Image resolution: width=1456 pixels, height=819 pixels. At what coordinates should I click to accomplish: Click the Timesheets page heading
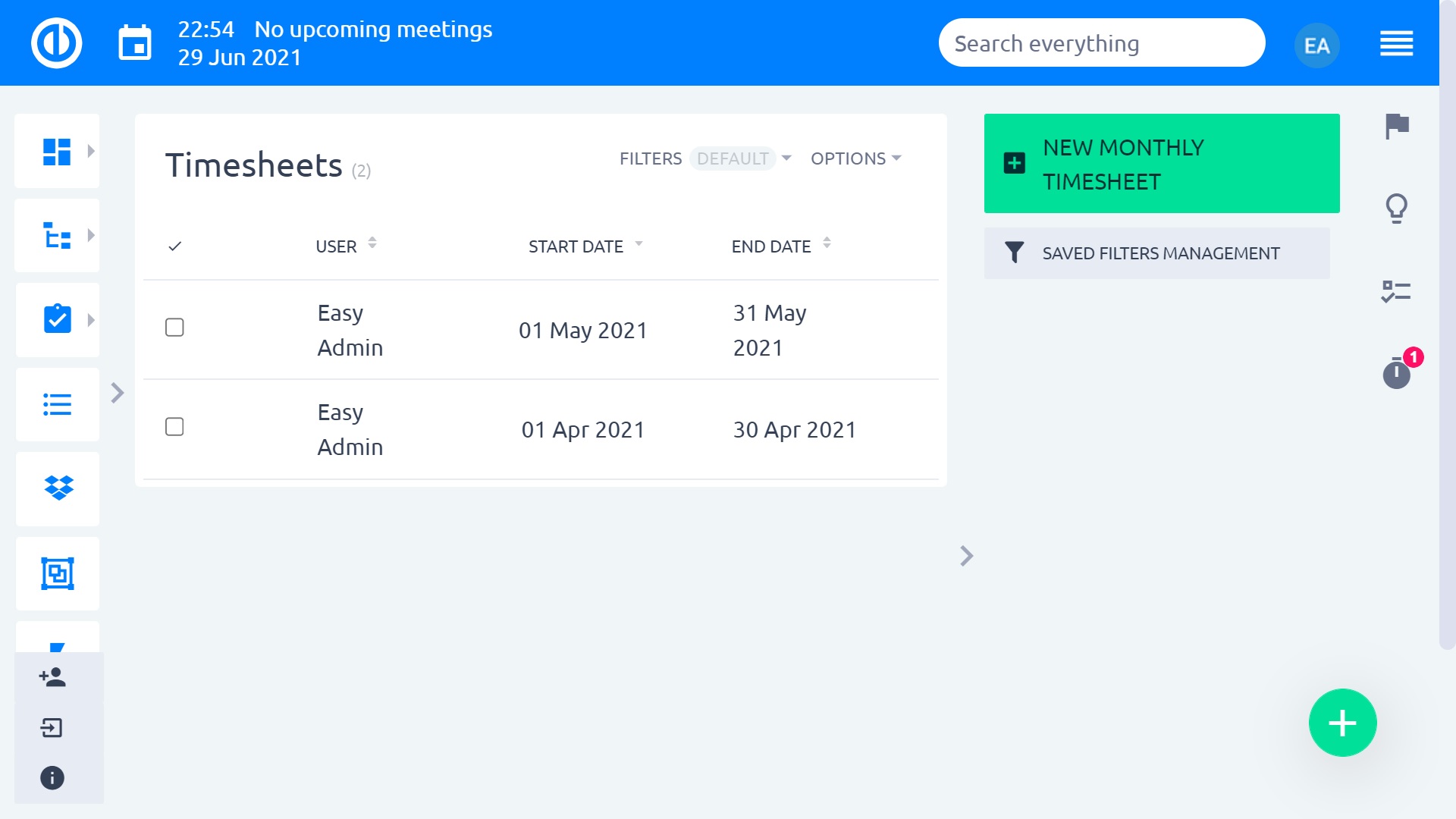[x=253, y=165]
